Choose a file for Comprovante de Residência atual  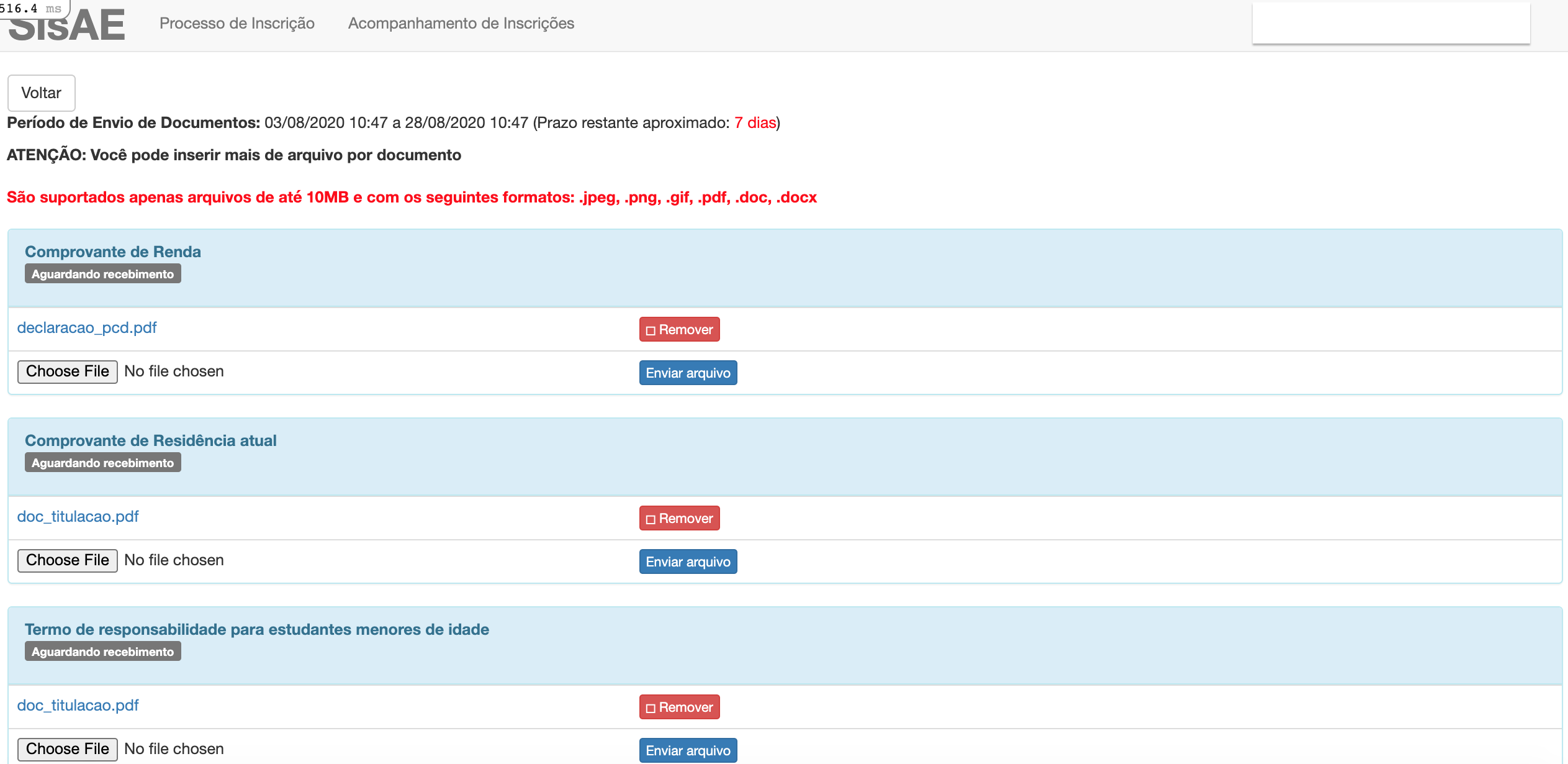[x=68, y=560]
